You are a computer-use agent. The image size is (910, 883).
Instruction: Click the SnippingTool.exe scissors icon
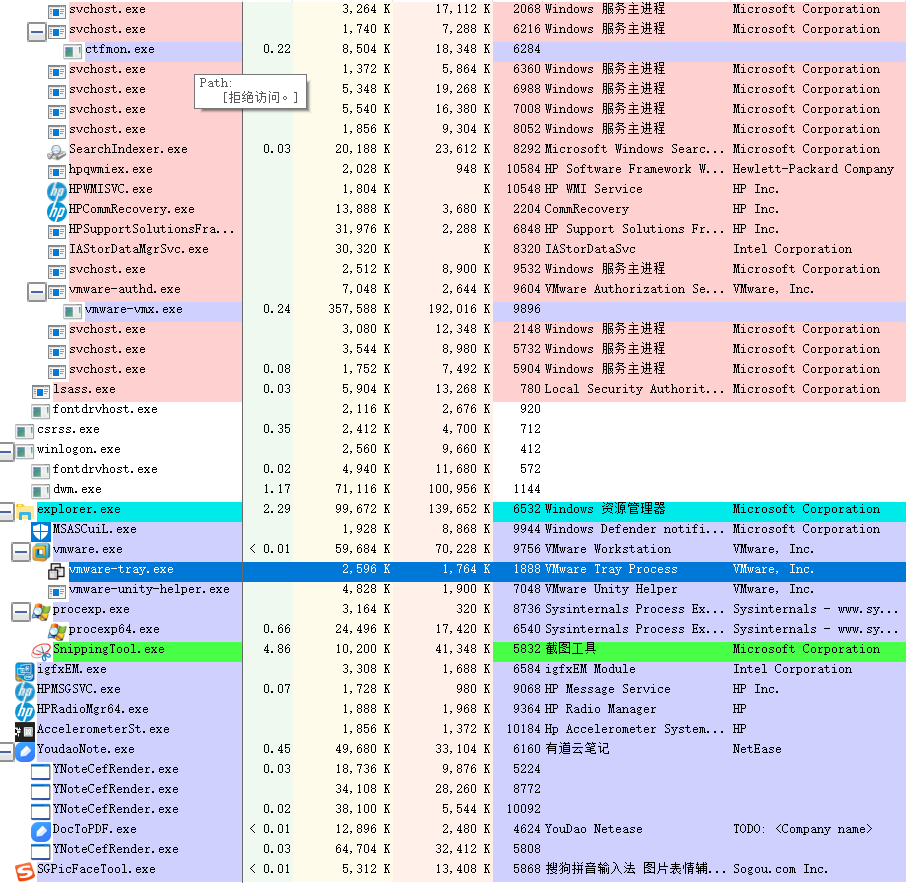(x=41, y=651)
